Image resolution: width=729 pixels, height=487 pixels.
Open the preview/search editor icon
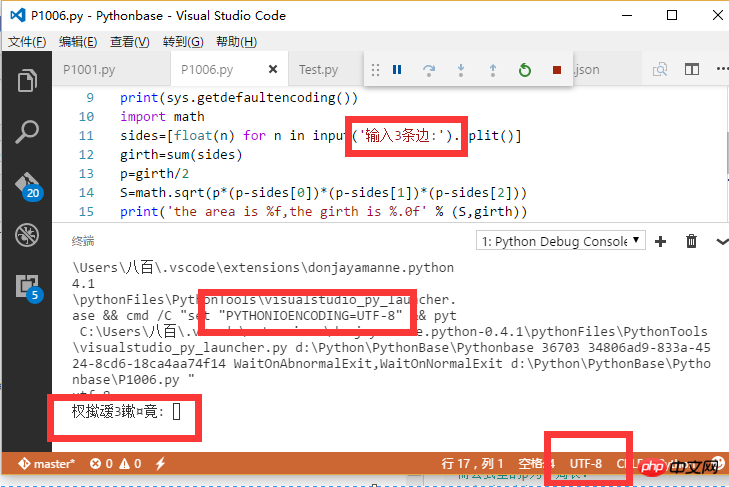[660, 70]
